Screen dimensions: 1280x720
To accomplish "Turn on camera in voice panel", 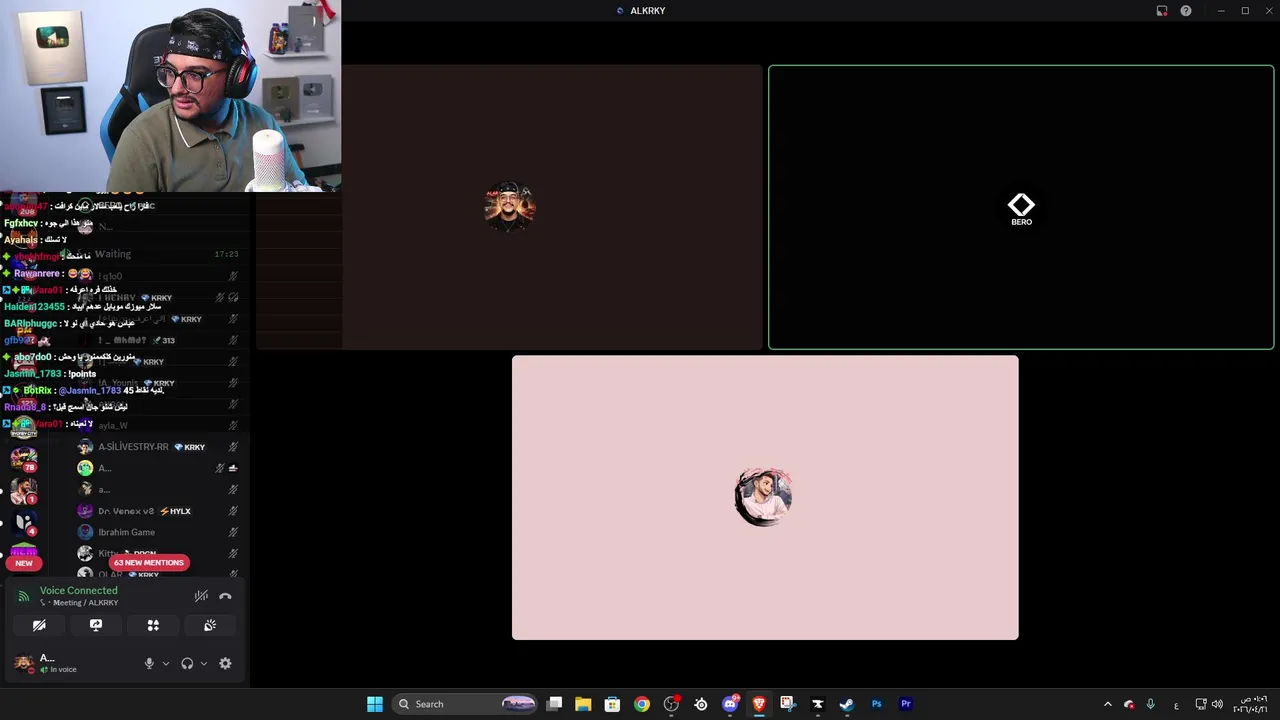I will pyautogui.click(x=39, y=625).
